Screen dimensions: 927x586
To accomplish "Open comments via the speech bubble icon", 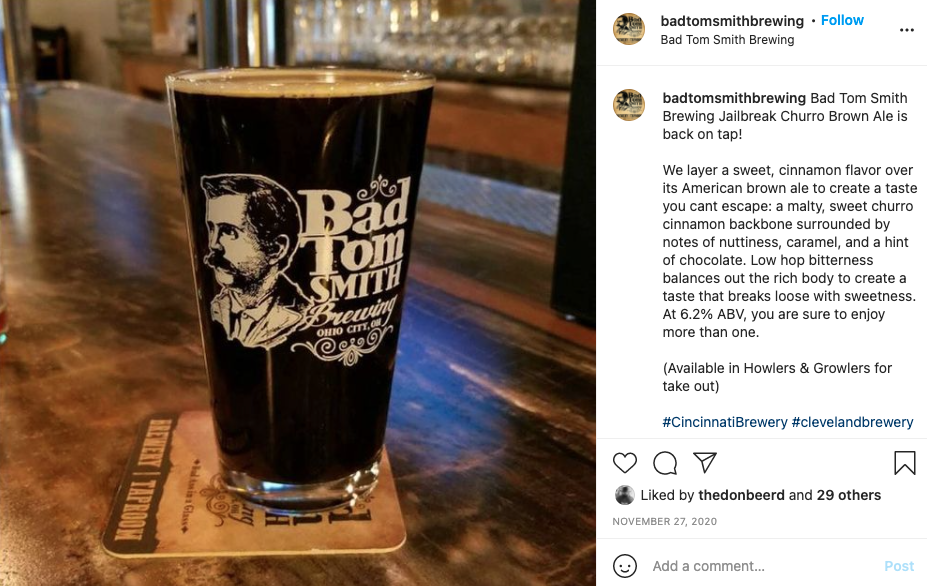I will tap(665, 462).
